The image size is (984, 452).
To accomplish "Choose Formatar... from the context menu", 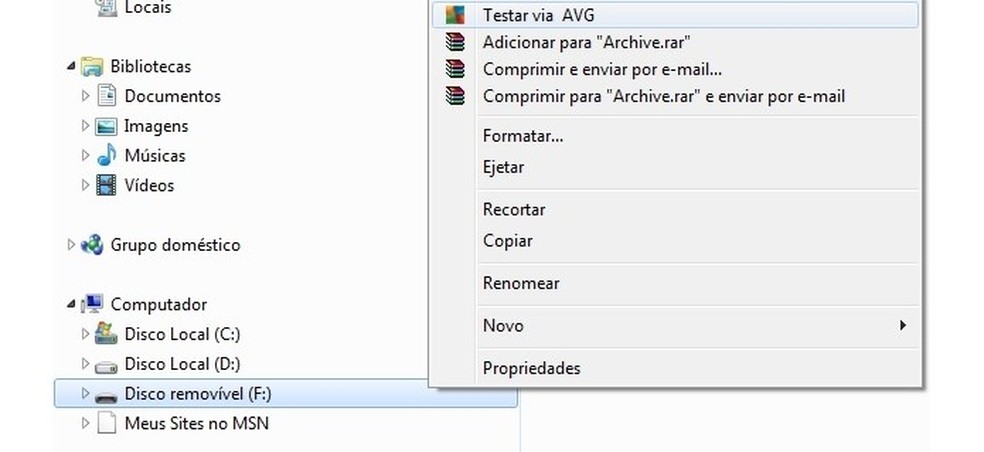I will point(522,136).
